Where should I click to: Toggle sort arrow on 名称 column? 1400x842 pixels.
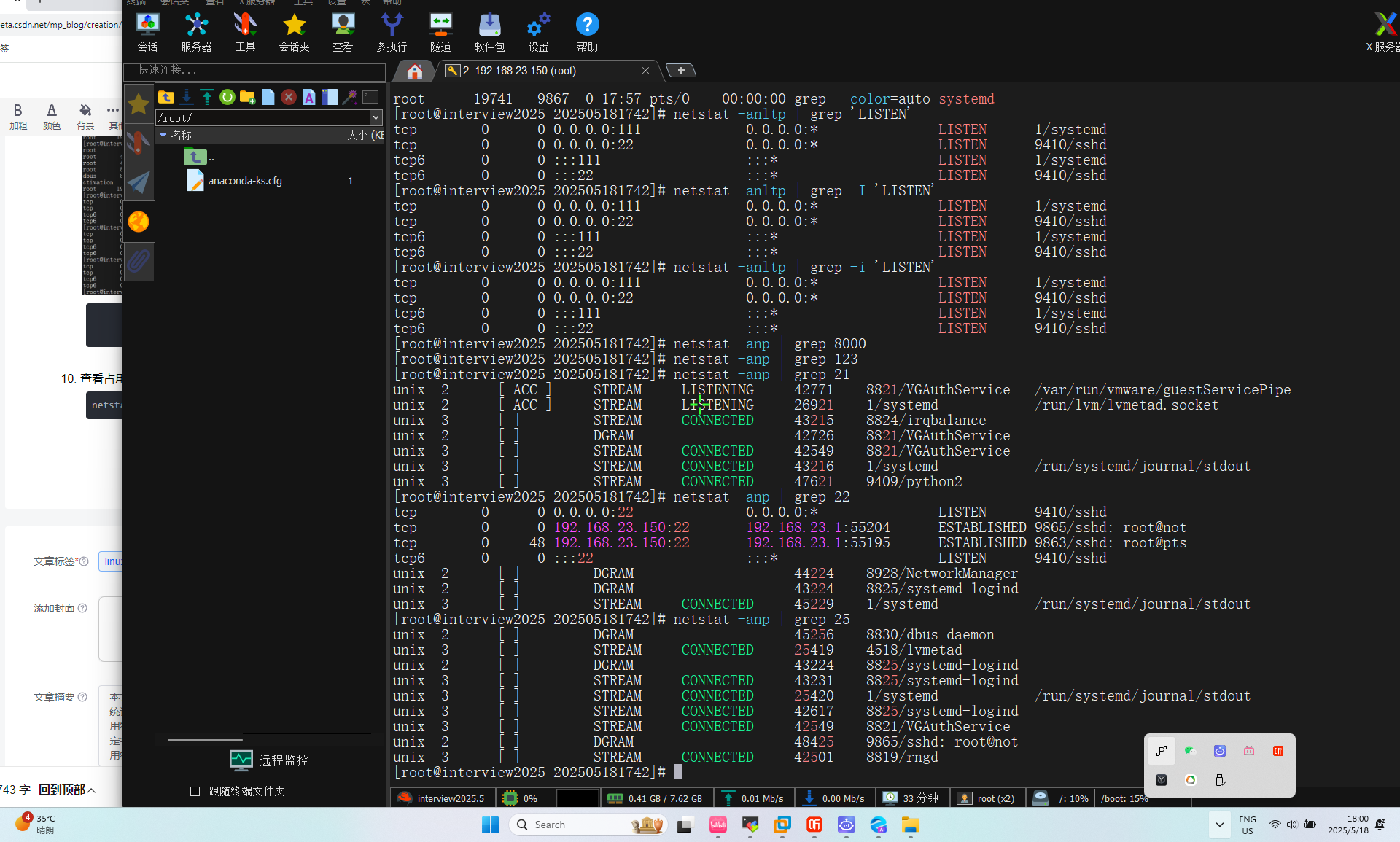[x=163, y=136]
